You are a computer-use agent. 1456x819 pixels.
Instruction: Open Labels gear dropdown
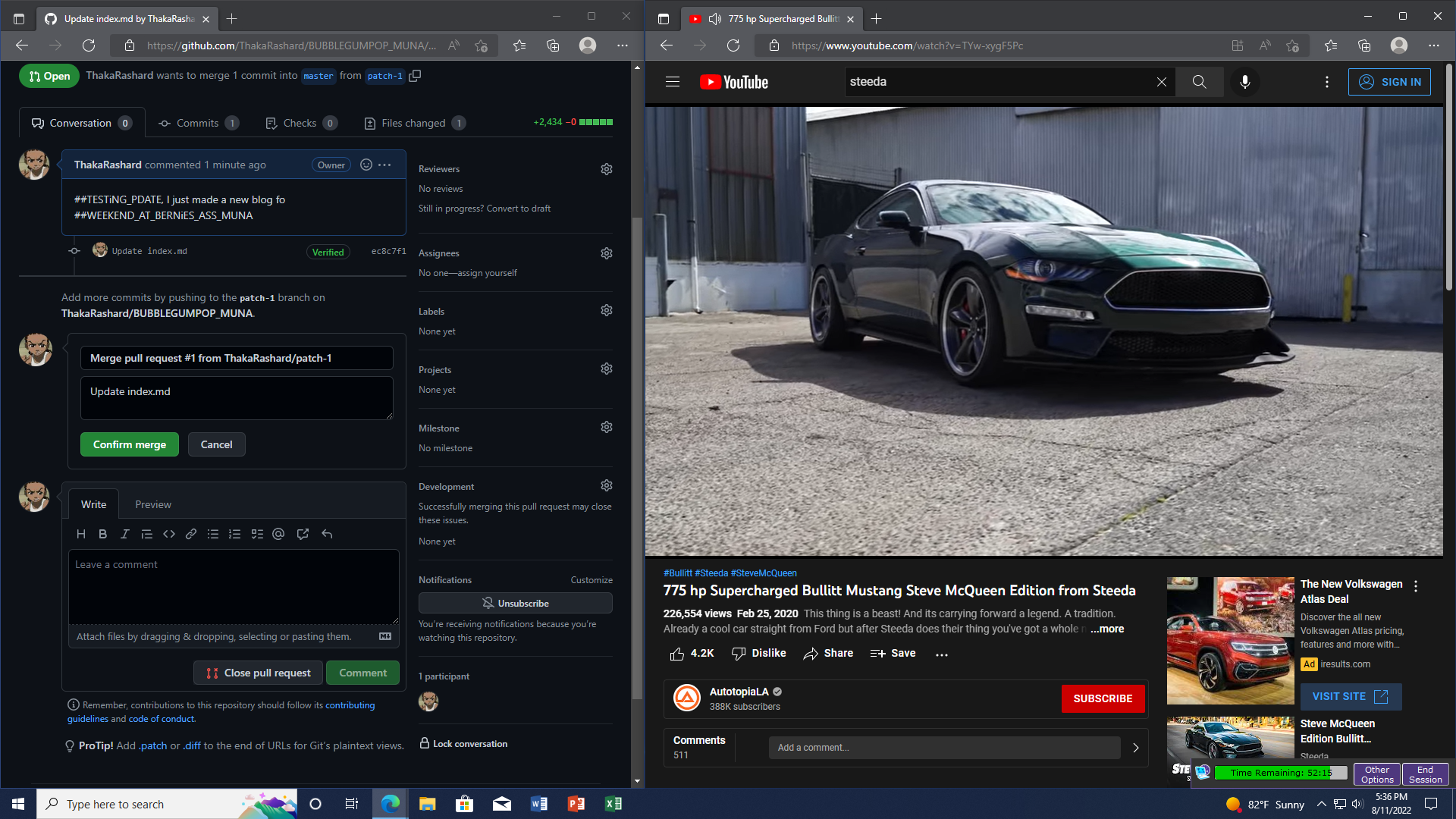click(x=607, y=311)
